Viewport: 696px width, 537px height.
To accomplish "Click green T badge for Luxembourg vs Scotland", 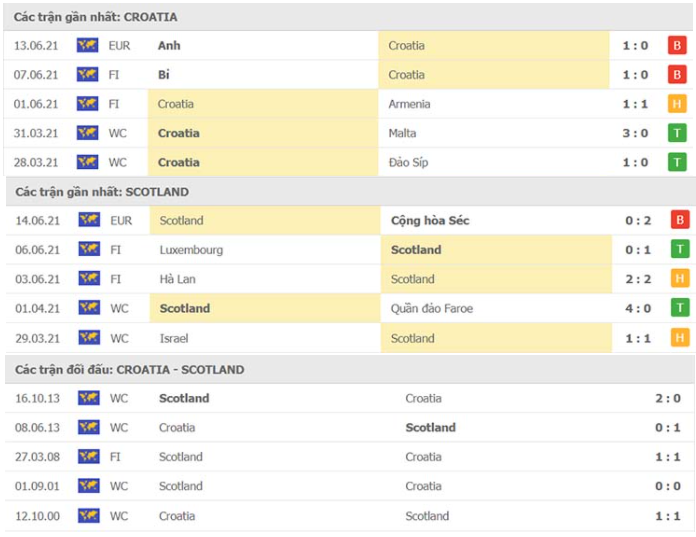I will click(x=677, y=250).
